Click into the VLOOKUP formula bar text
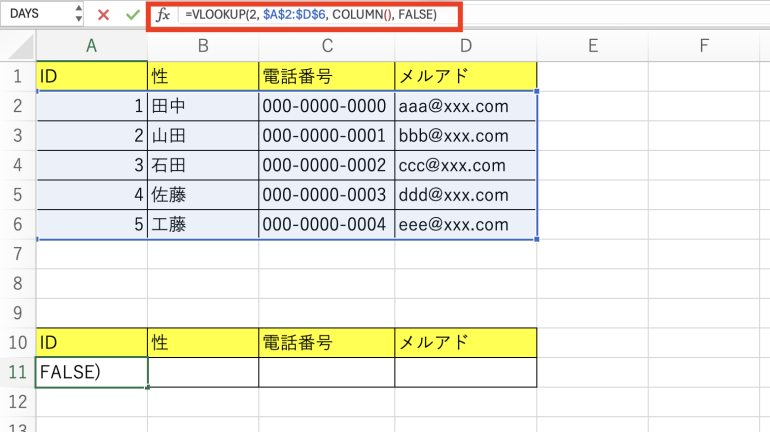The image size is (770, 432). pyautogui.click(x=311, y=15)
